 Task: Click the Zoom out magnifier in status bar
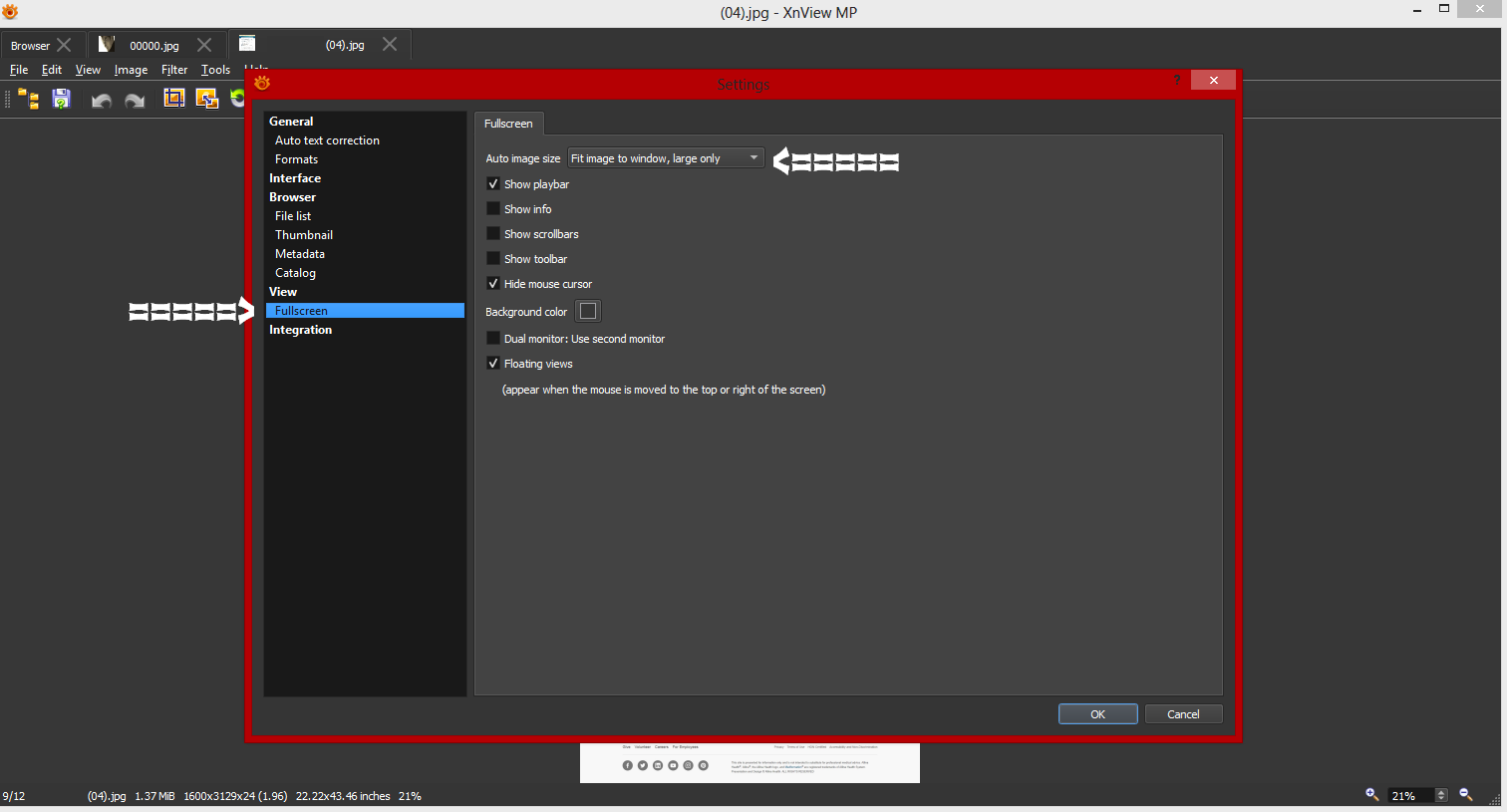coord(1466,794)
